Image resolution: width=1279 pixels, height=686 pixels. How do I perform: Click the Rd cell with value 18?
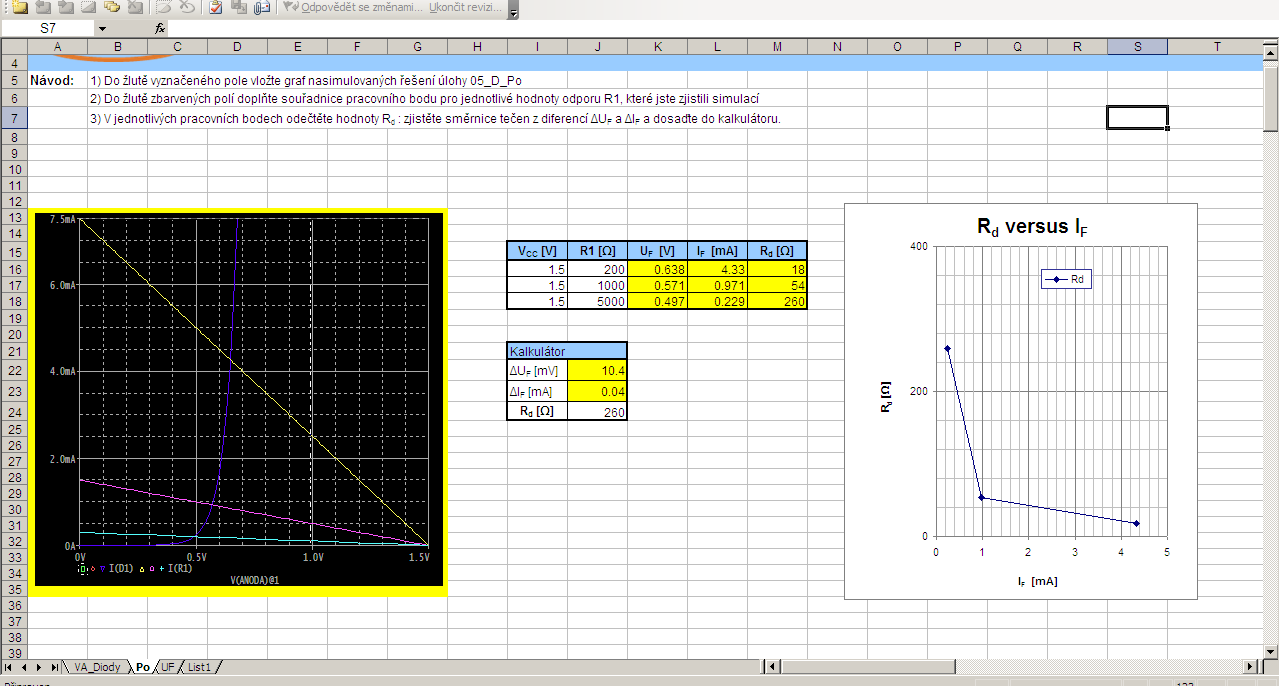point(777,269)
